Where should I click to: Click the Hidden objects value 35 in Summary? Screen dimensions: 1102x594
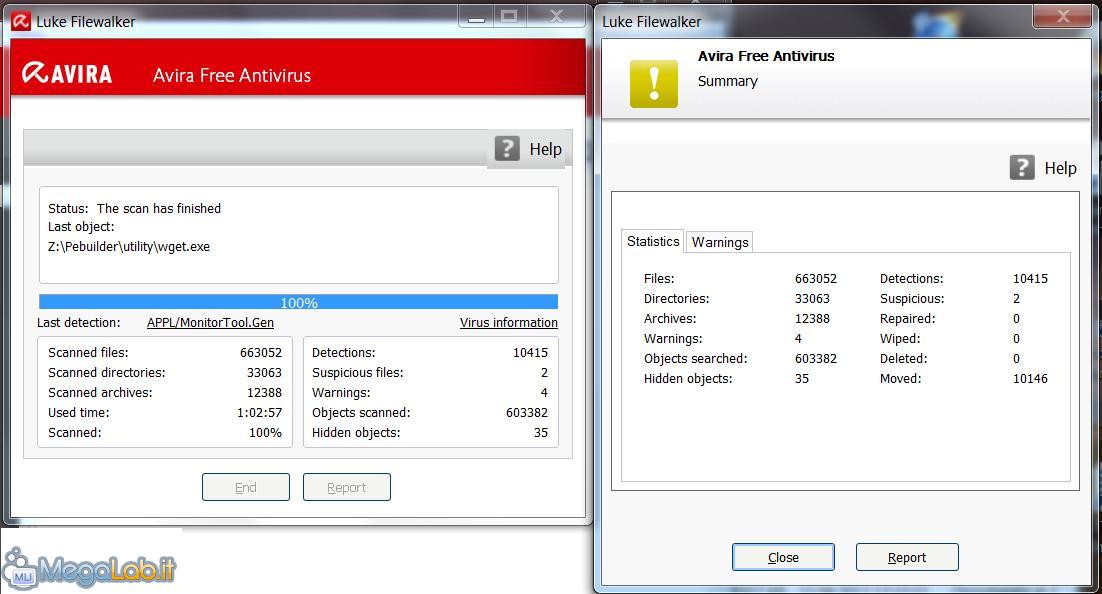[802, 379]
